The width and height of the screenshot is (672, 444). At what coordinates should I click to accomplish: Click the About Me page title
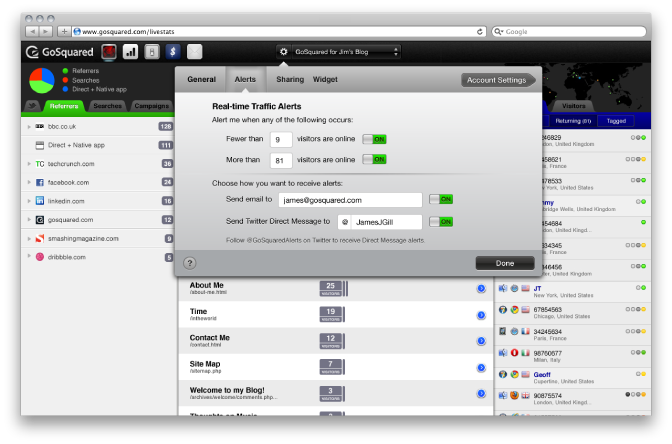pyautogui.click(x=207, y=285)
